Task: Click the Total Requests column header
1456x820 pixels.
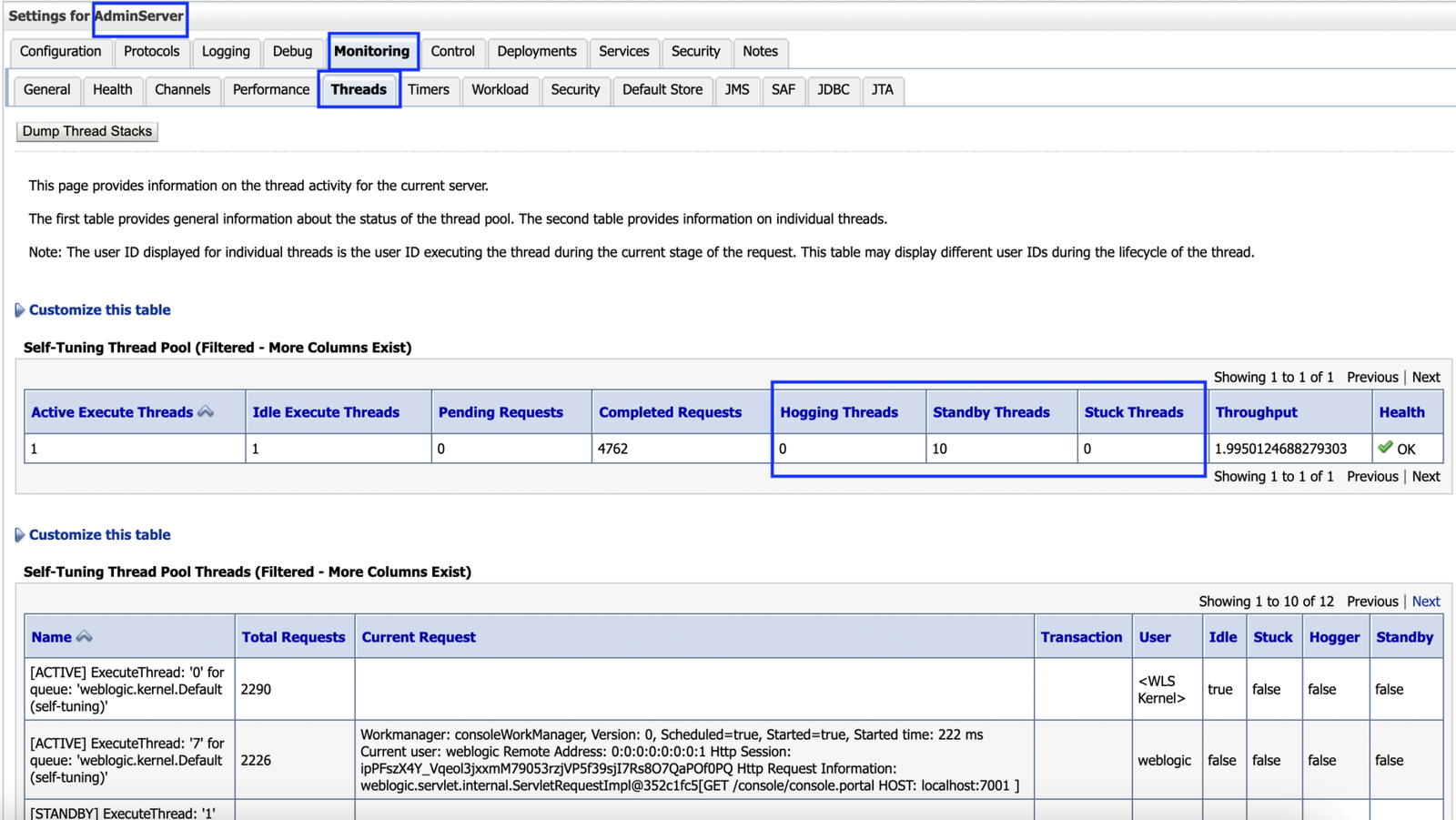Action: tap(293, 636)
